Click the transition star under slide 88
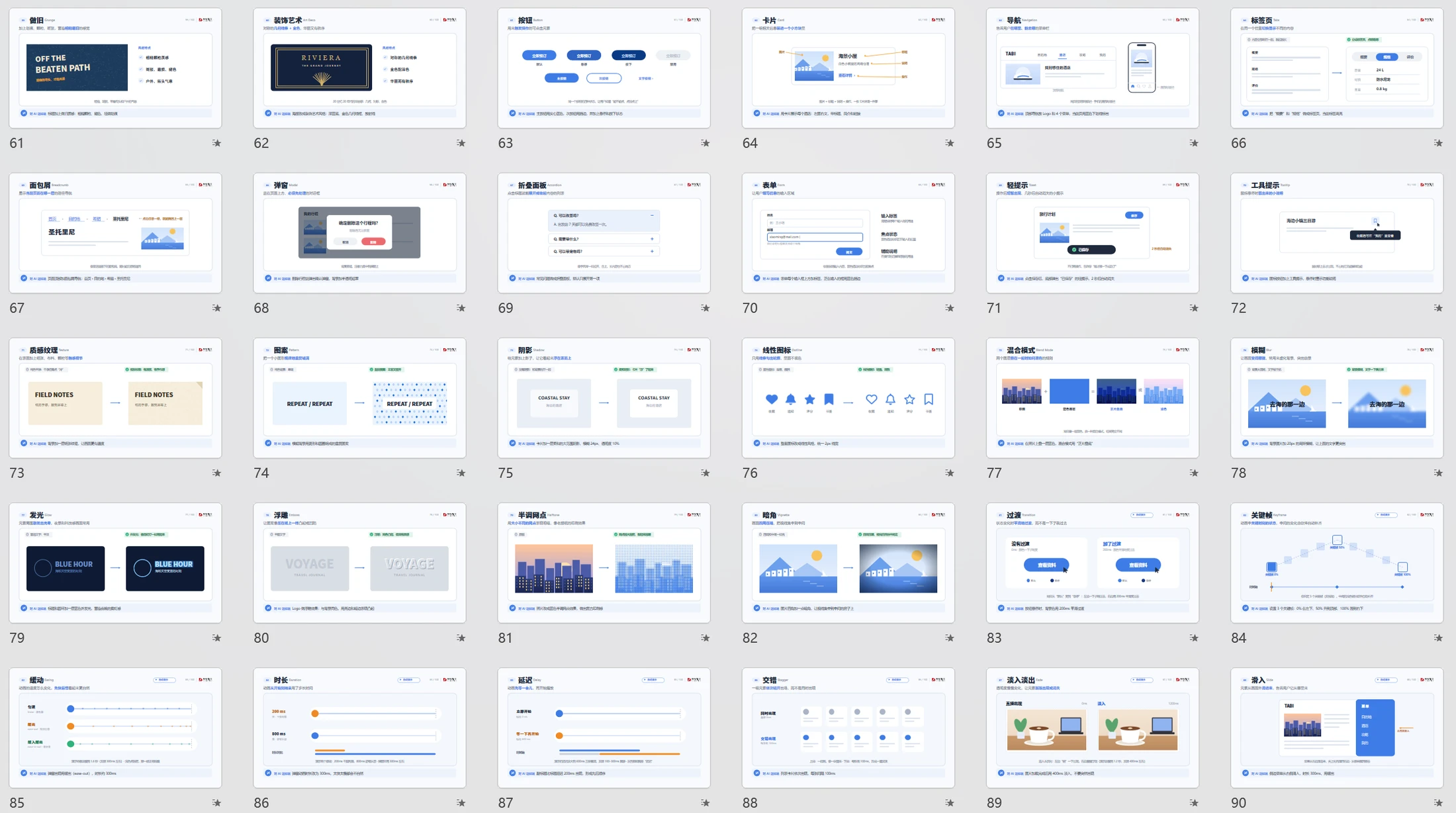 point(950,802)
